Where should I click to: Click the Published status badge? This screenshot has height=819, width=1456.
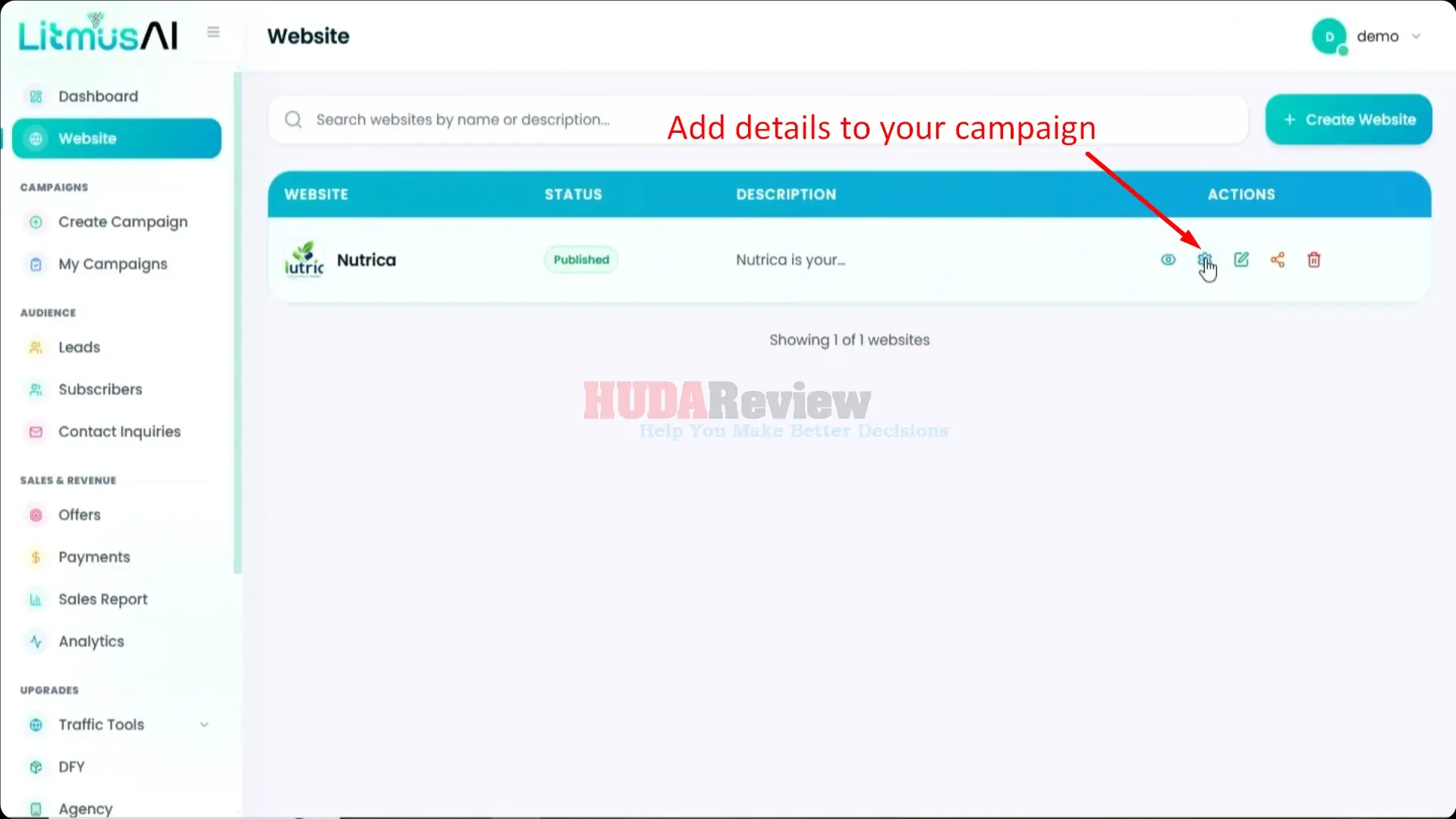(x=581, y=260)
